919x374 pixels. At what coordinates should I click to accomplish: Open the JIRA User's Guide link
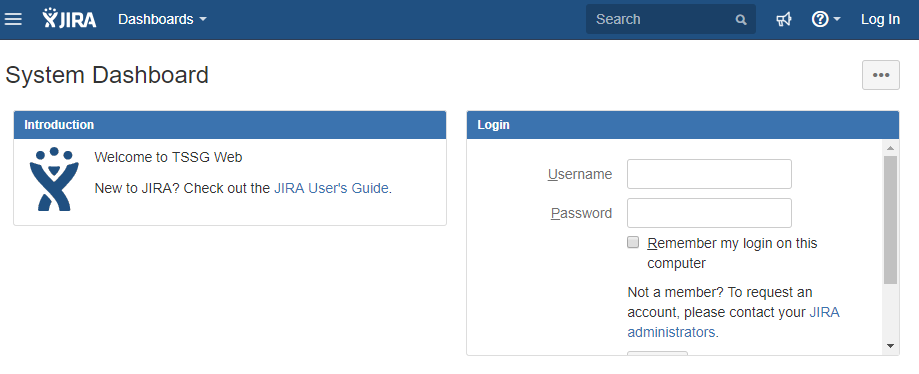(x=331, y=188)
